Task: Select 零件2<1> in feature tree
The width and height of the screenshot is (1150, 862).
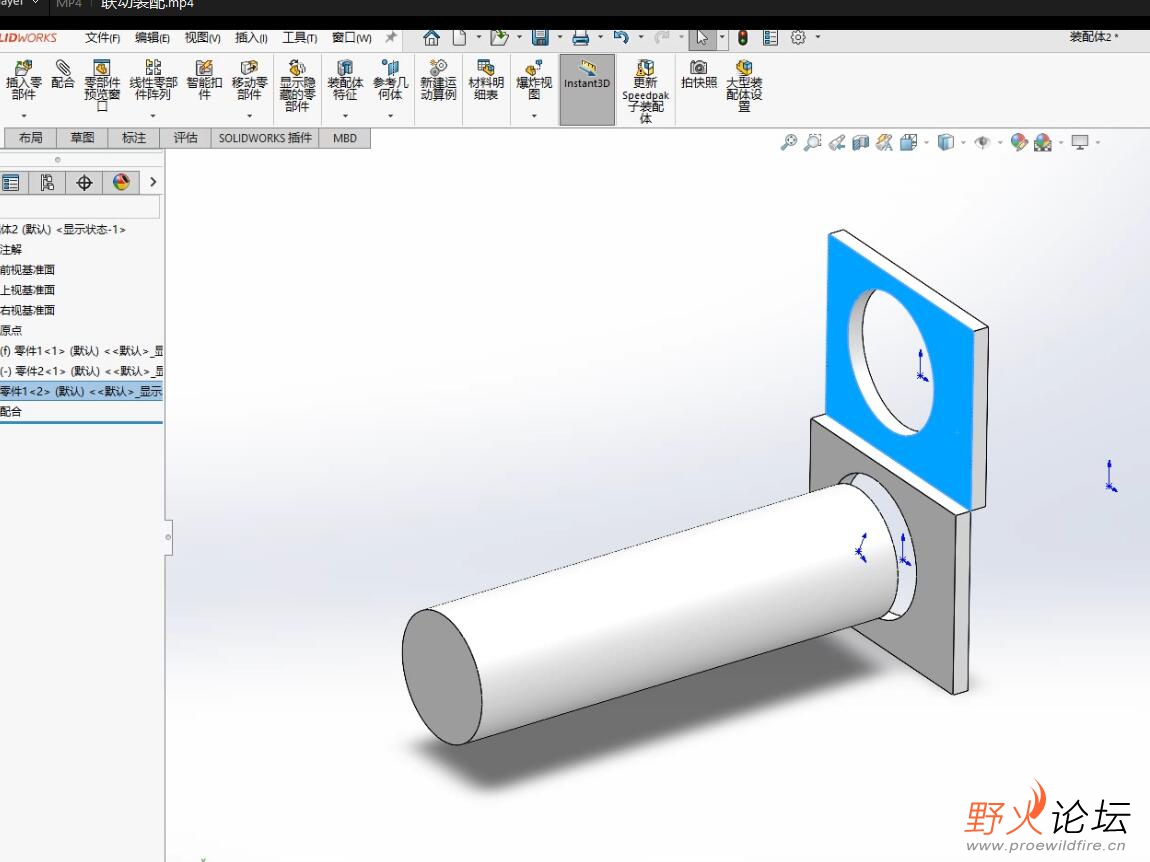Action: click(x=81, y=371)
